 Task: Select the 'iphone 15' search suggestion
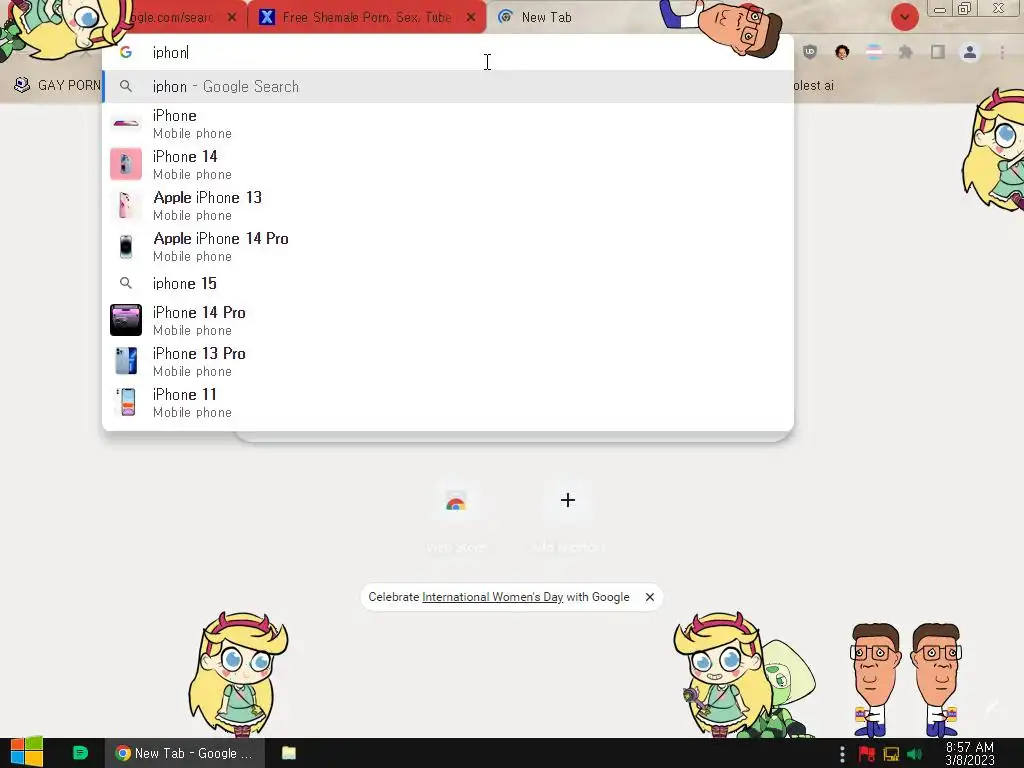[448, 283]
